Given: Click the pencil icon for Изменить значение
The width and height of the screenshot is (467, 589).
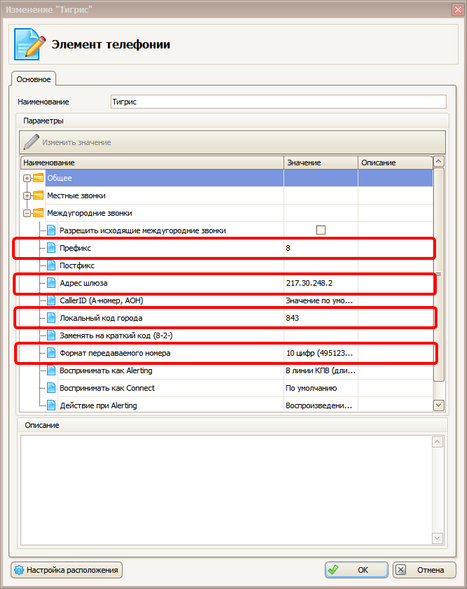Looking at the screenshot, I should tap(31, 142).
